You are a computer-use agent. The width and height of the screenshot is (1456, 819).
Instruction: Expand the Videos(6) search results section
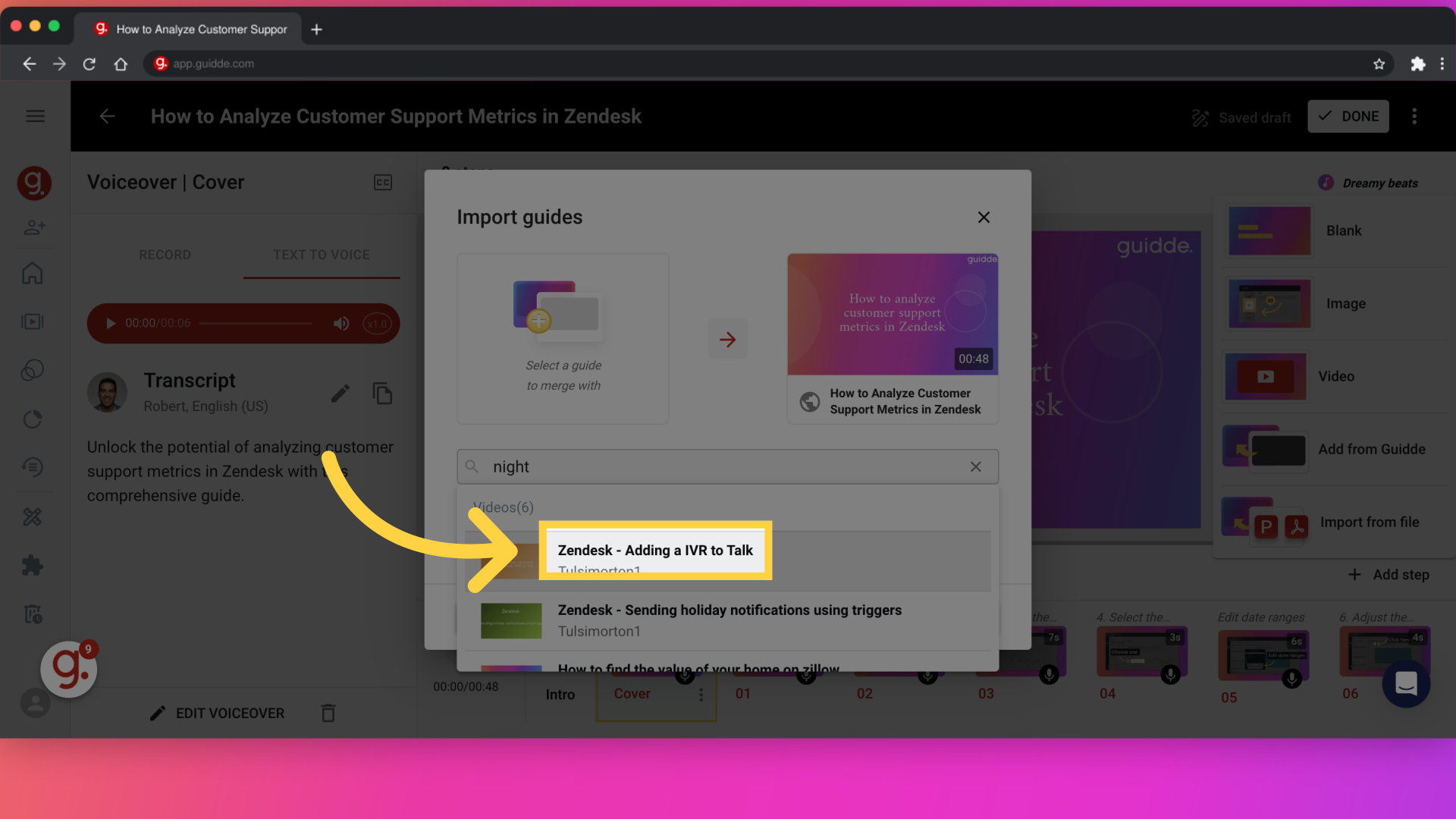point(502,507)
